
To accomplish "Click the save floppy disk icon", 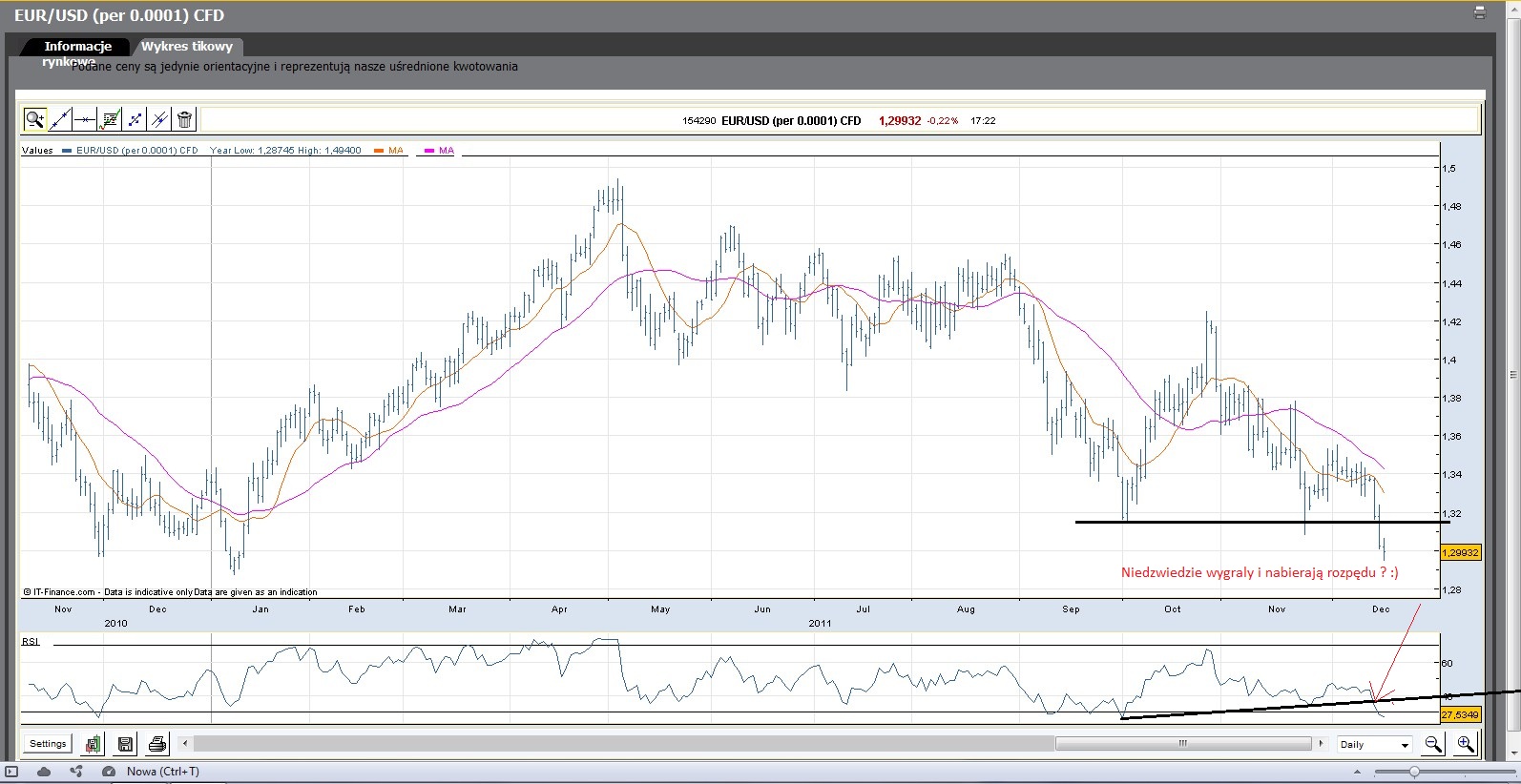I will click(125, 744).
